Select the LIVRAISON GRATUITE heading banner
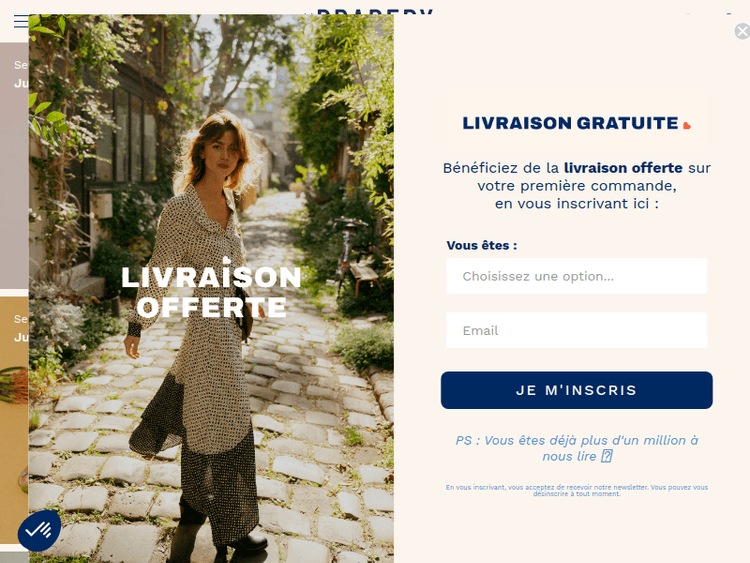 [576, 123]
